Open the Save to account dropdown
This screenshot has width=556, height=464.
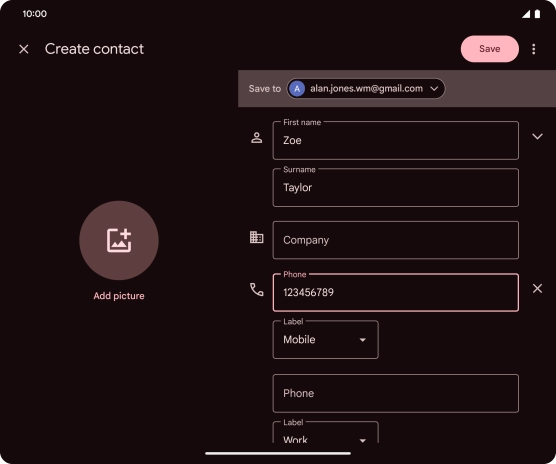pos(366,89)
